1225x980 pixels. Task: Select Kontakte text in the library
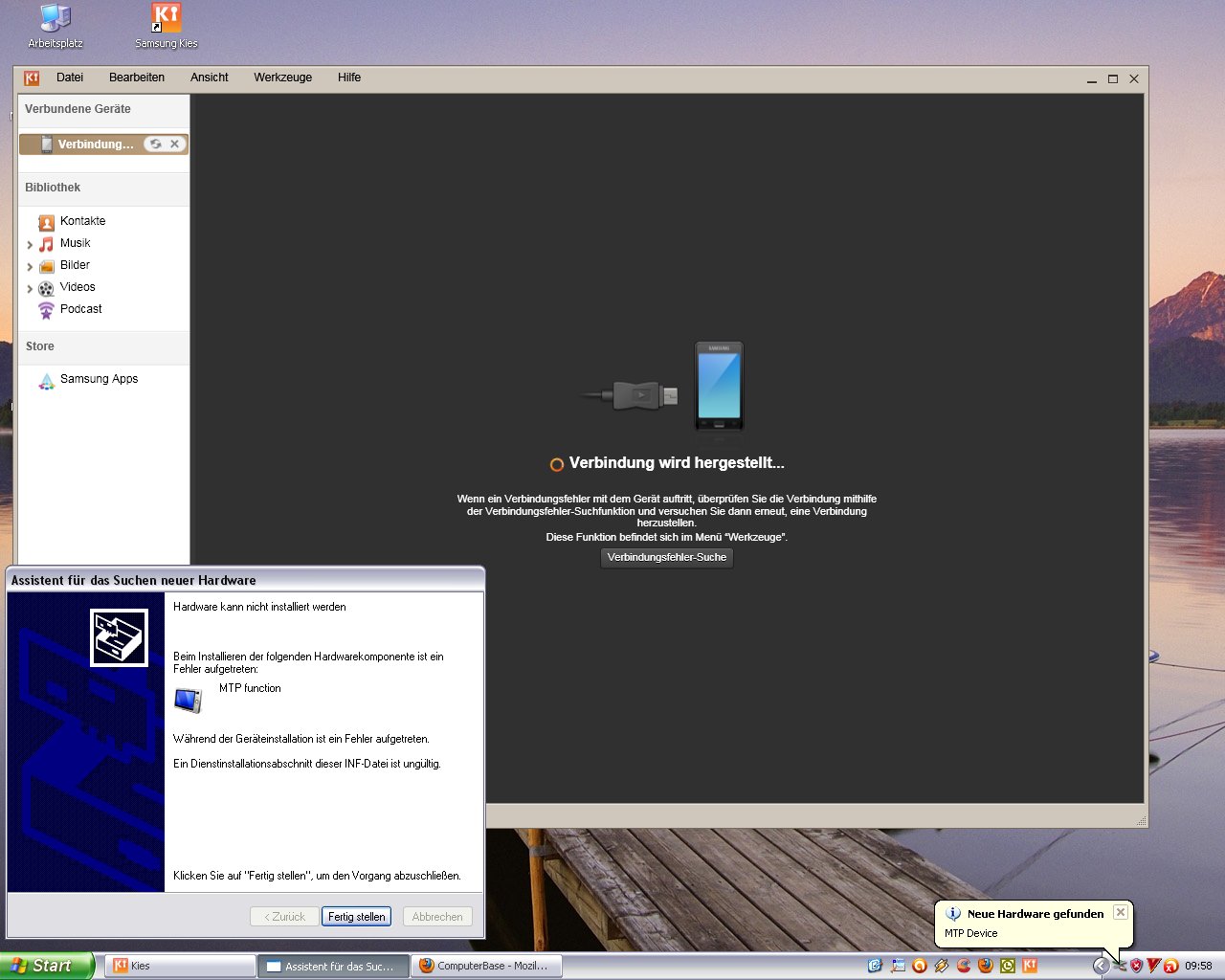(x=83, y=221)
